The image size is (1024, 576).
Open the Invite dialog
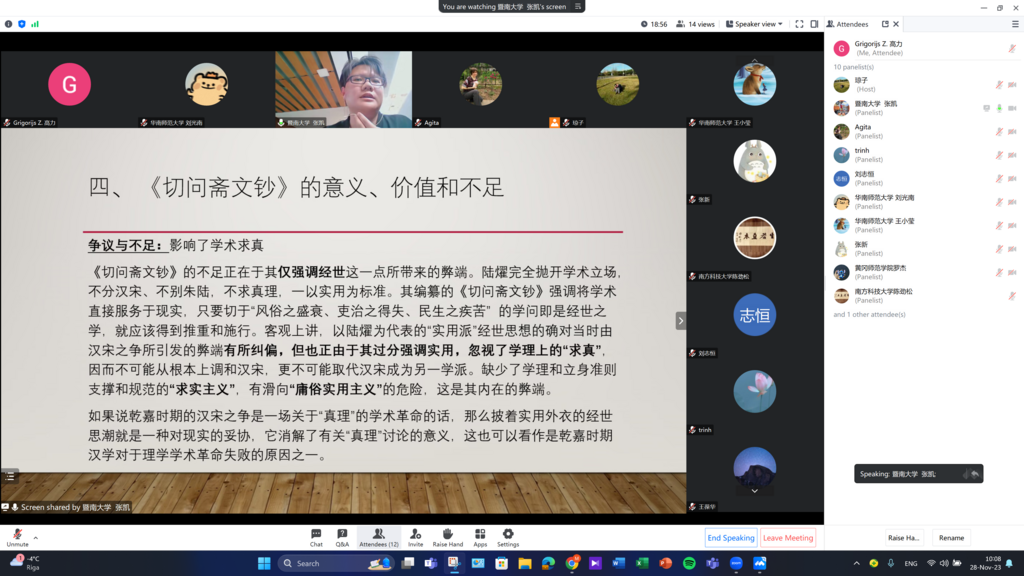pyautogui.click(x=415, y=537)
